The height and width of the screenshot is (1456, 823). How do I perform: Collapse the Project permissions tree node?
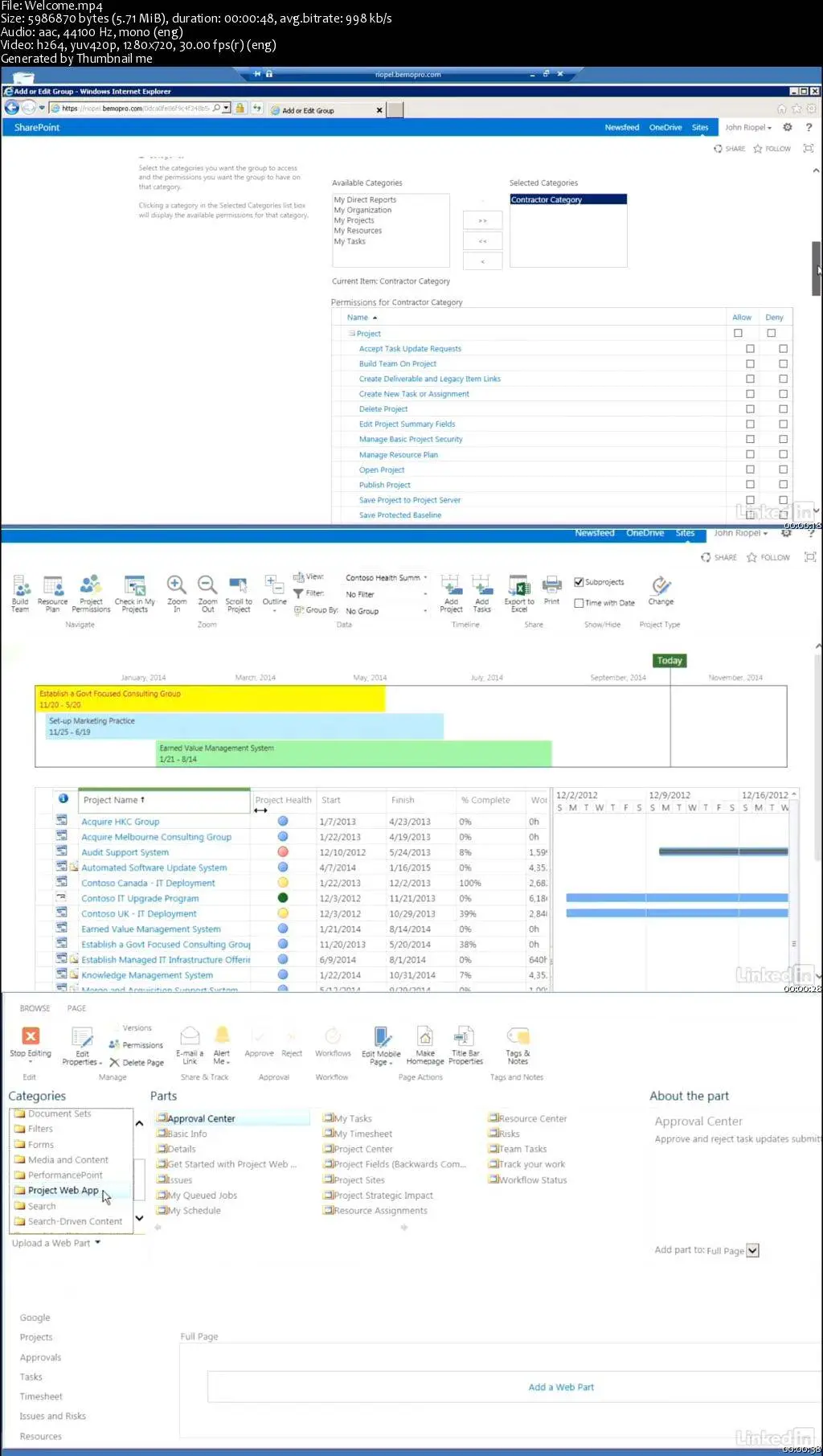351,333
